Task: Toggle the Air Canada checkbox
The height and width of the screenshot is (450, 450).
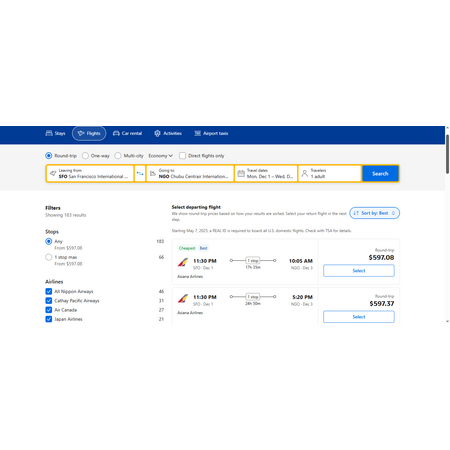Action: pyautogui.click(x=49, y=310)
